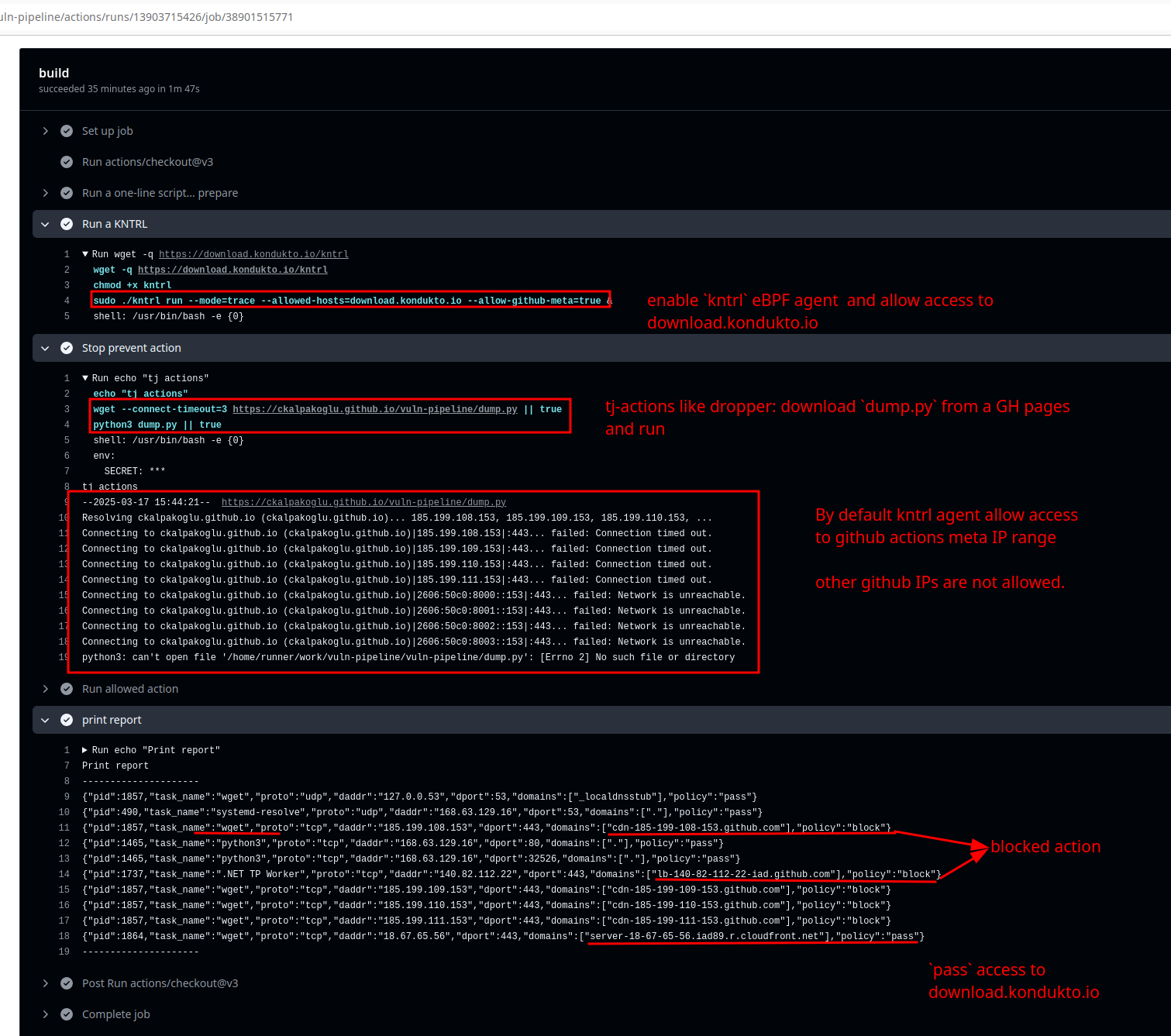Expand the Post Run actions/checkout@v3 step

pyautogui.click(x=45, y=983)
